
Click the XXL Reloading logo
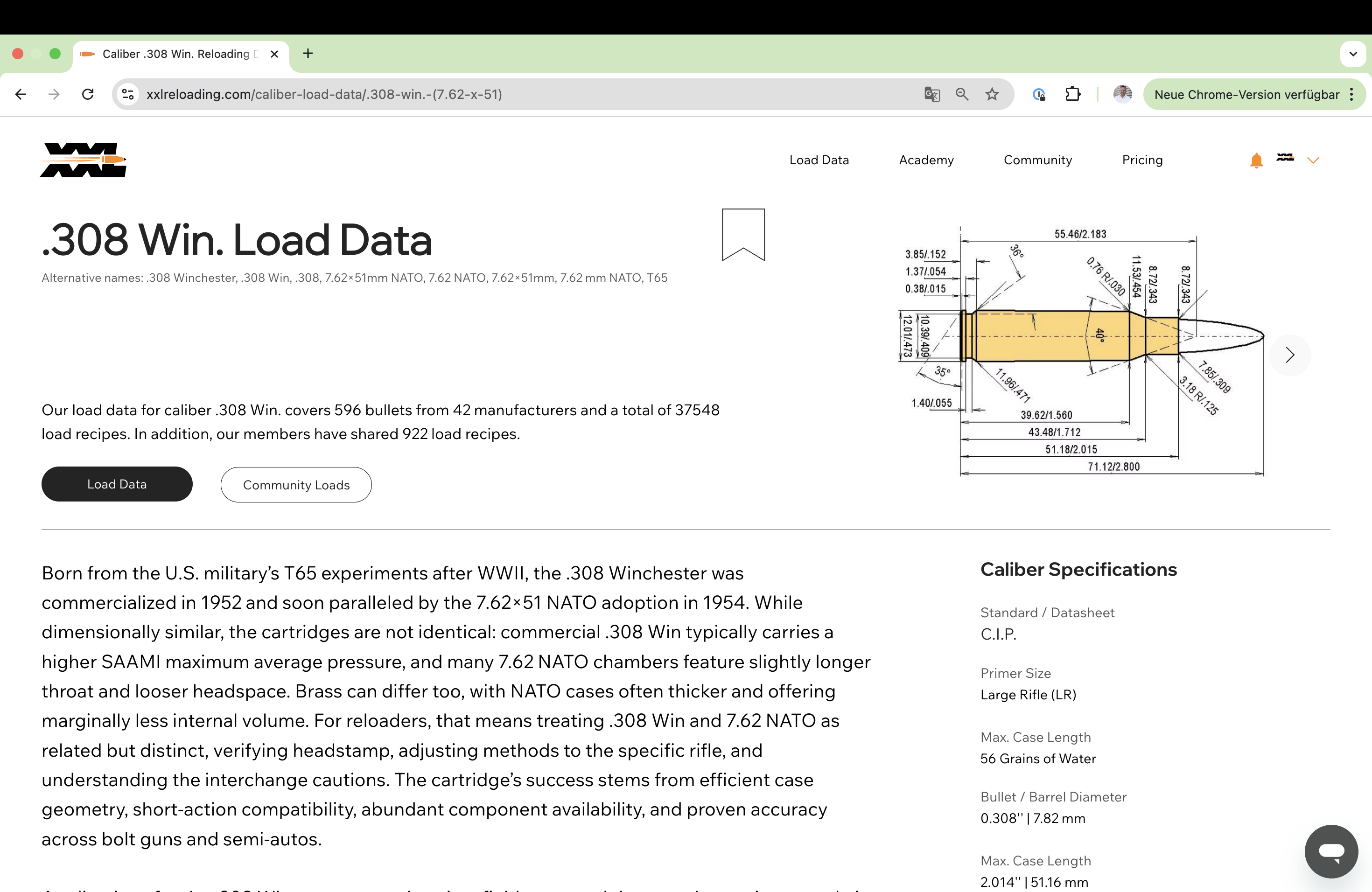84,160
